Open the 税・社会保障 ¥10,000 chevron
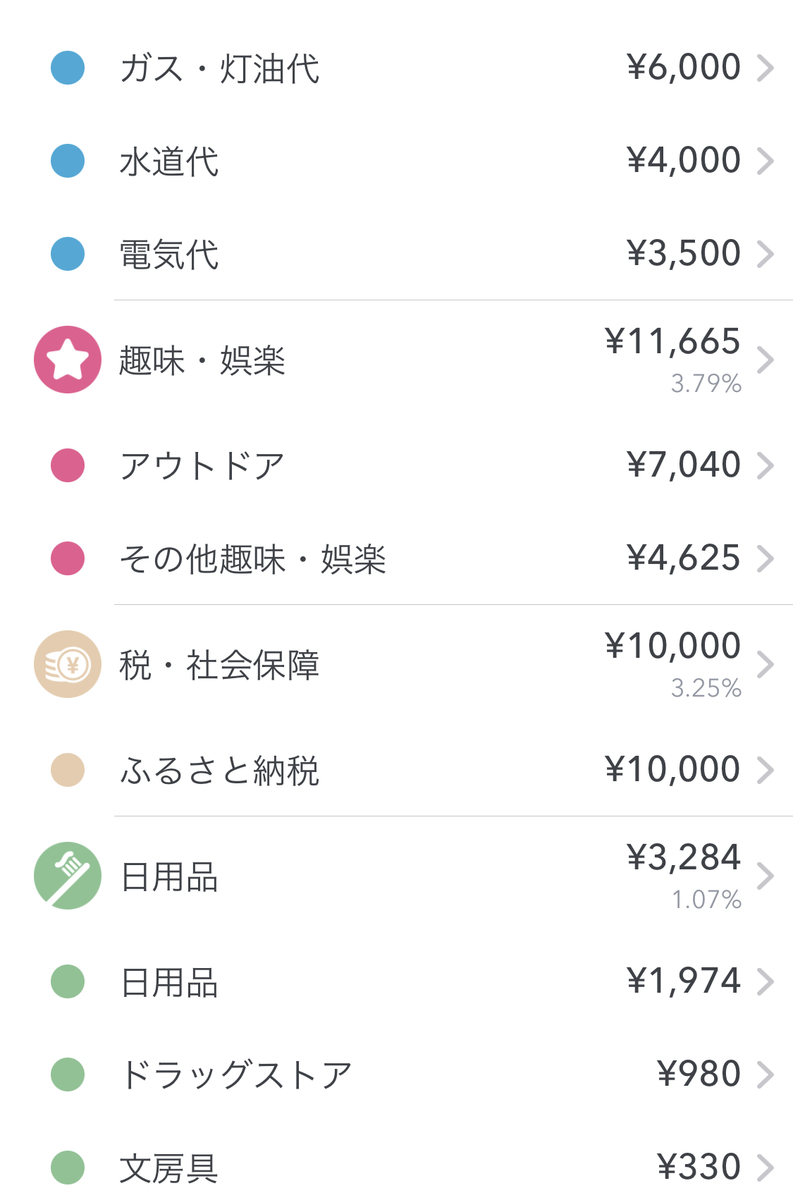 pyautogui.click(x=765, y=664)
